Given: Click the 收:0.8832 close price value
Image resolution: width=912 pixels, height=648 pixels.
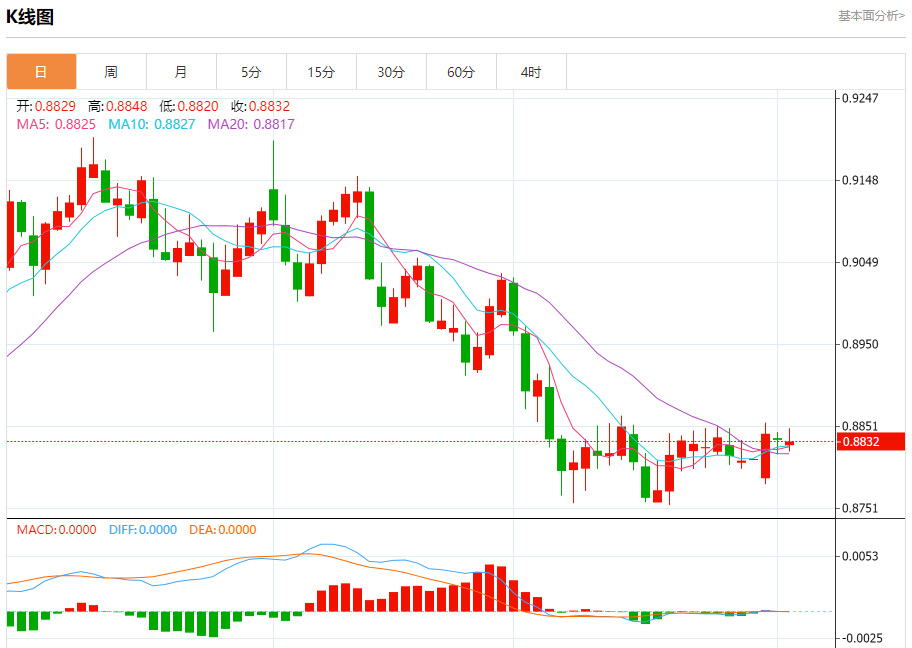Looking at the screenshot, I should 261,106.
